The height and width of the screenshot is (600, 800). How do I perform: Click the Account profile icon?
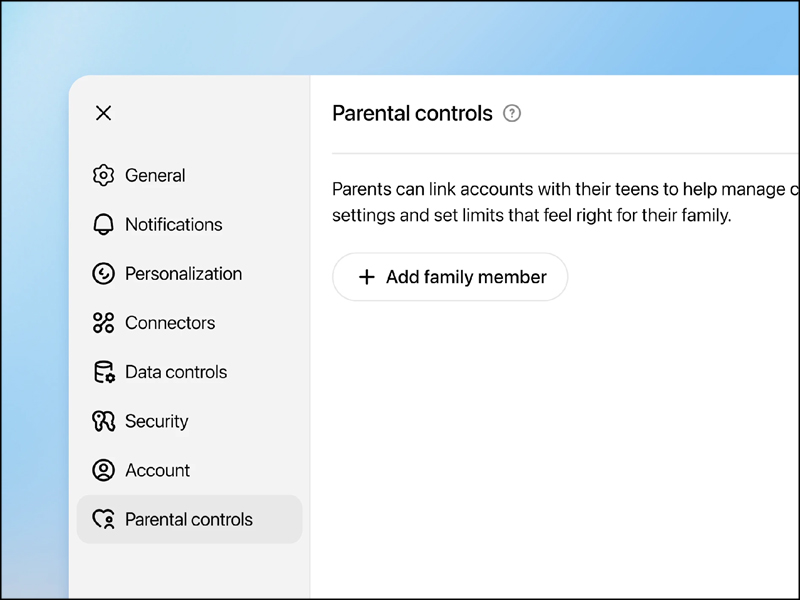(x=103, y=470)
